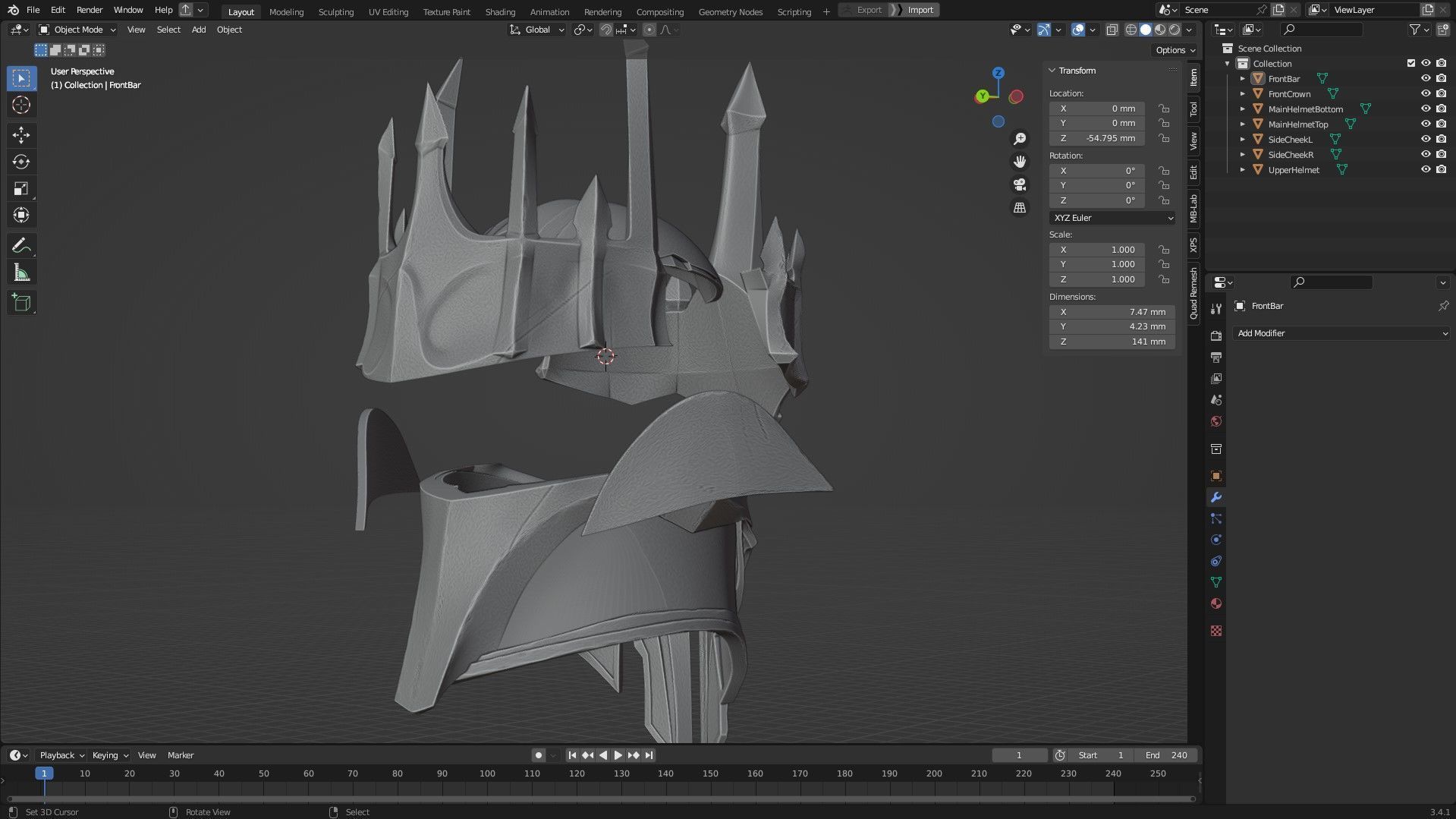Image resolution: width=1456 pixels, height=819 pixels.
Task: Click the Scale X value field
Action: pyautogui.click(x=1097, y=250)
